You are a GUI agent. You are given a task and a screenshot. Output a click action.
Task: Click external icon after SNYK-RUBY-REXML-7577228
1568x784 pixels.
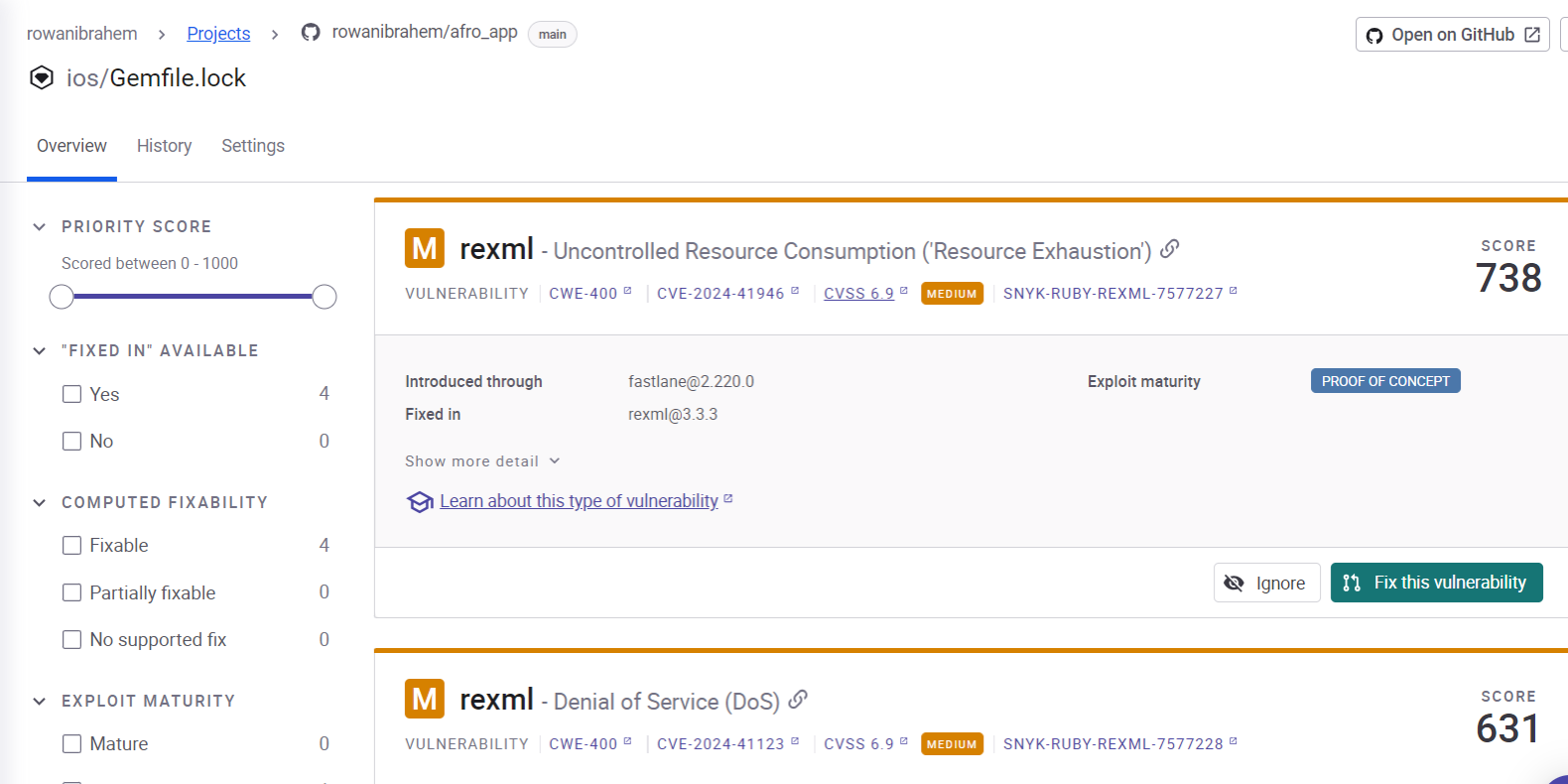pyautogui.click(x=1234, y=741)
